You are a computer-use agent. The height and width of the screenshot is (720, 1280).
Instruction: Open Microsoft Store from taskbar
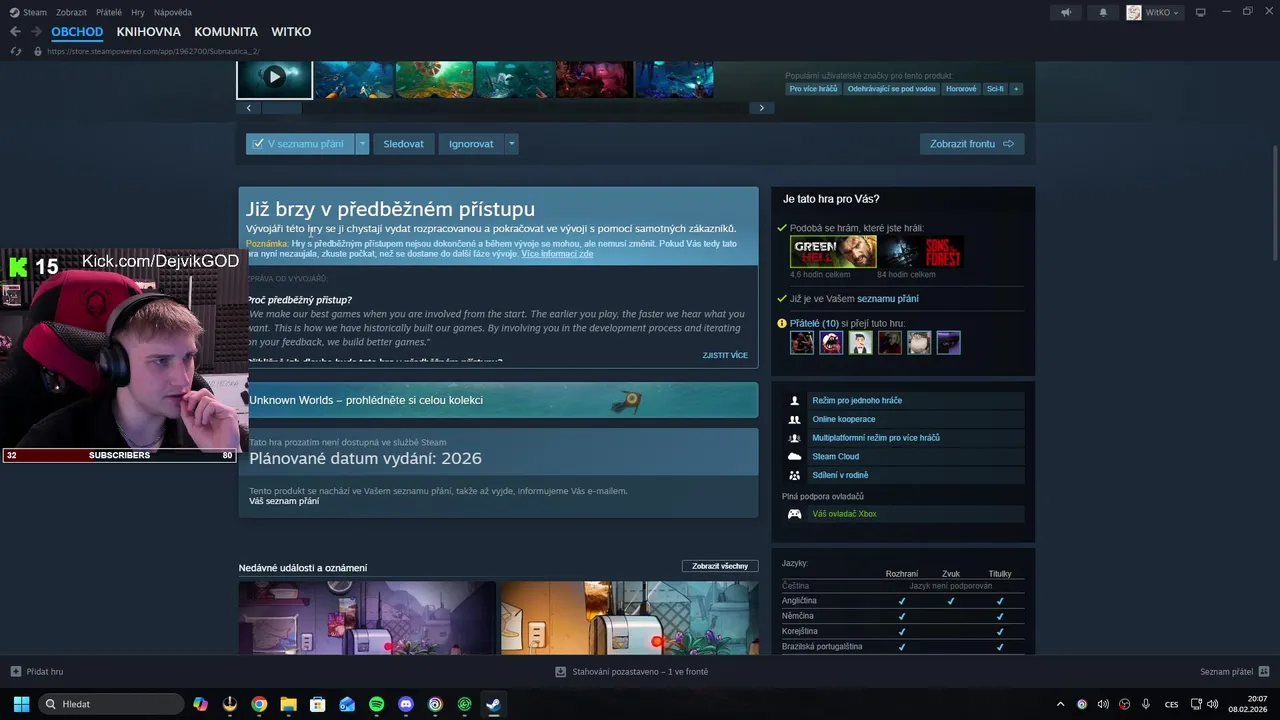(x=318, y=704)
